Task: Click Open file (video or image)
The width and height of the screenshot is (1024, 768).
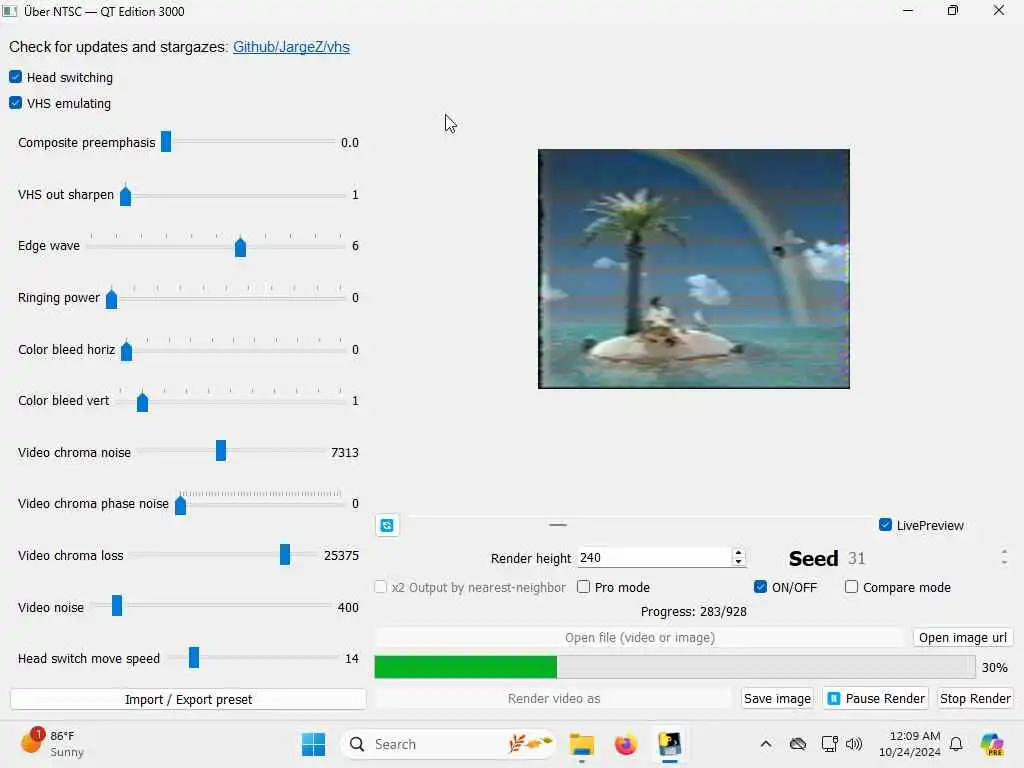Action: pos(640,637)
